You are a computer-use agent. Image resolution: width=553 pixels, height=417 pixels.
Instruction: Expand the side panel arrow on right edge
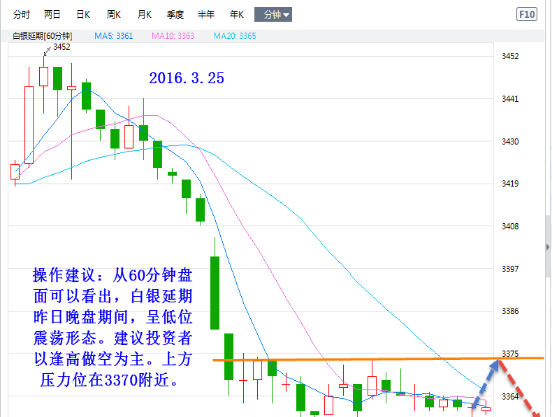[x=548, y=247]
